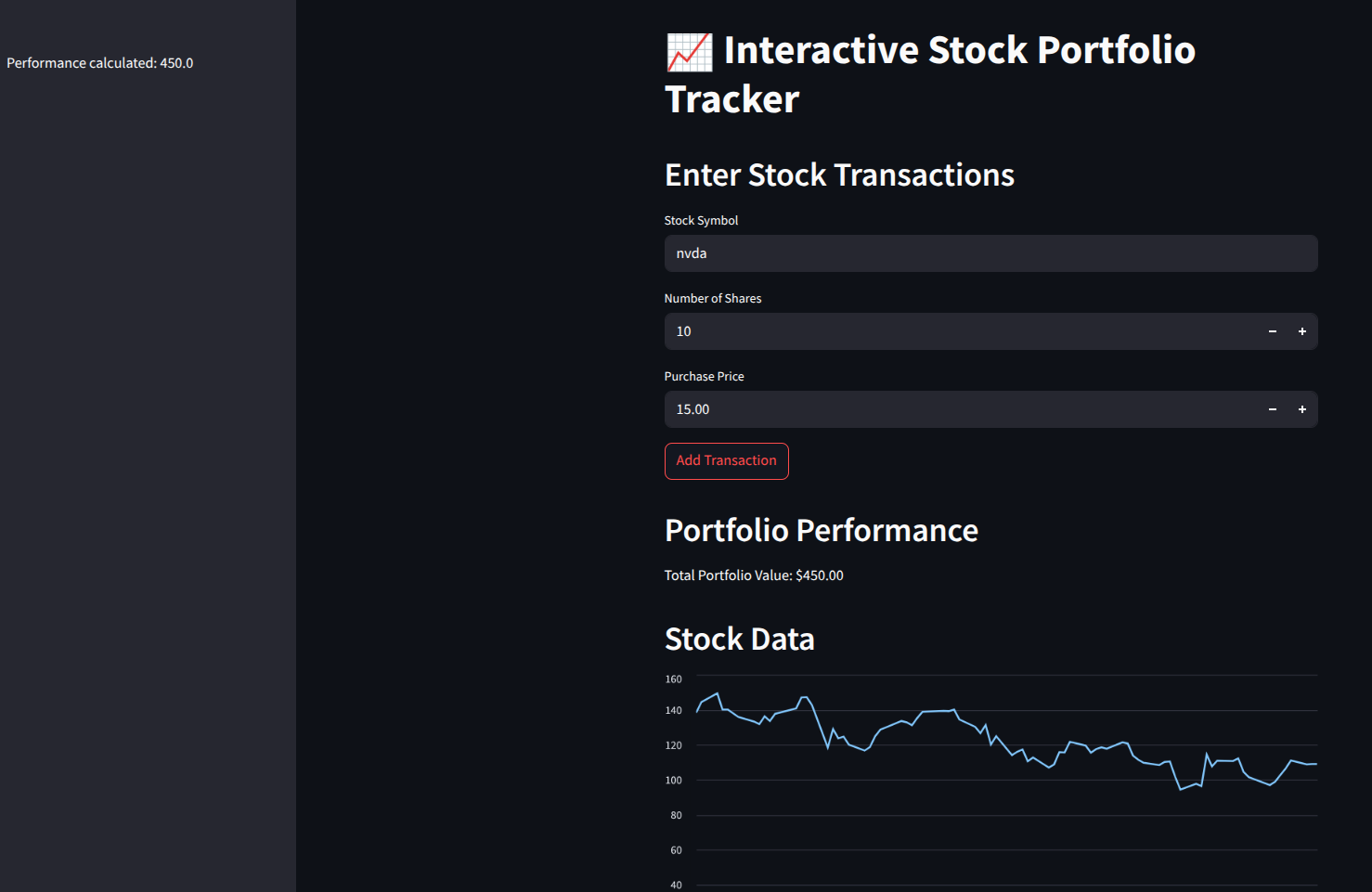1372x892 pixels.
Task: Click the Stock Symbol label
Action: (x=701, y=221)
